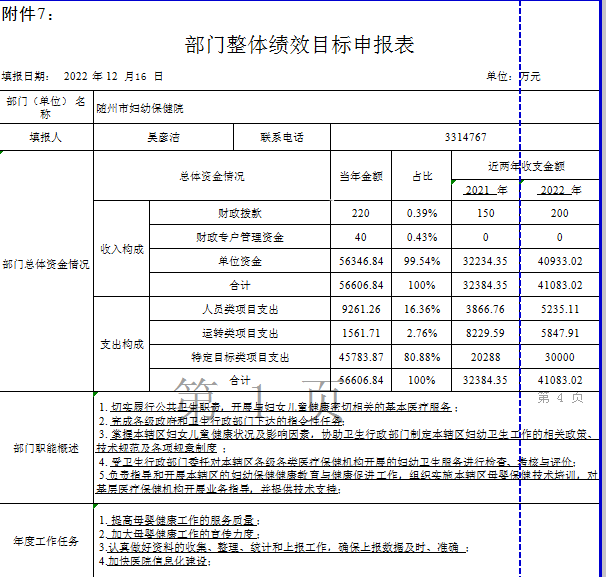Click the 运转类项目支出 row label
The width and height of the screenshot is (606, 577).
(x=240, y=333)
